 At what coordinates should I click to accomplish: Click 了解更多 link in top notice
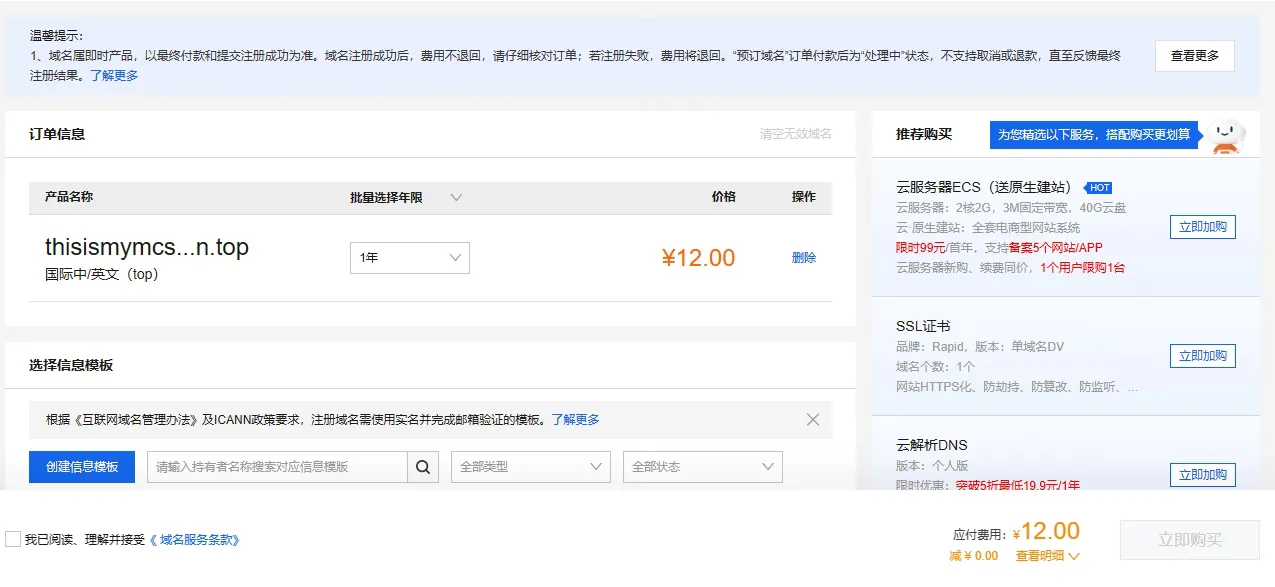click(114, 76)
